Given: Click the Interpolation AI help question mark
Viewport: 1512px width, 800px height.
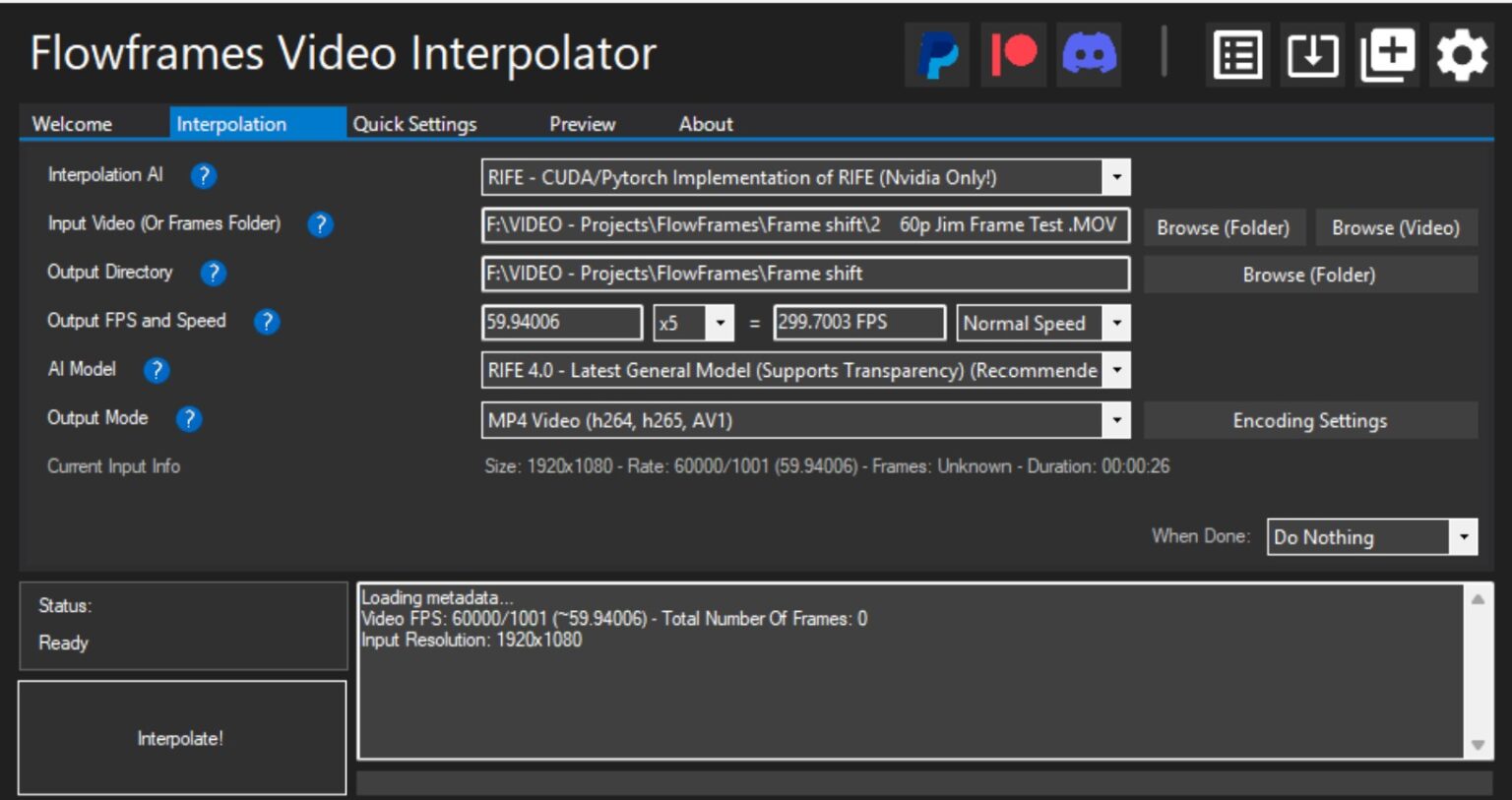Looking at the screenshot, I should pyautogui.click(x=202, y=177).
